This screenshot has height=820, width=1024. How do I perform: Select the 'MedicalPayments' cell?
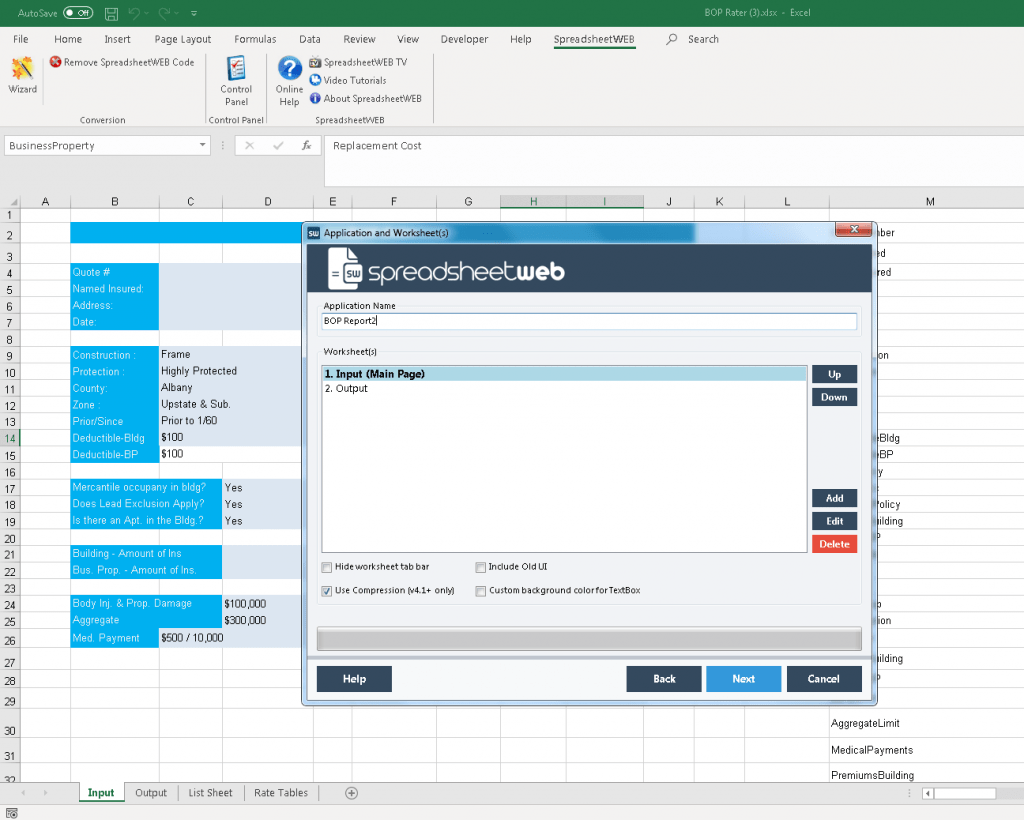point(927,750)
